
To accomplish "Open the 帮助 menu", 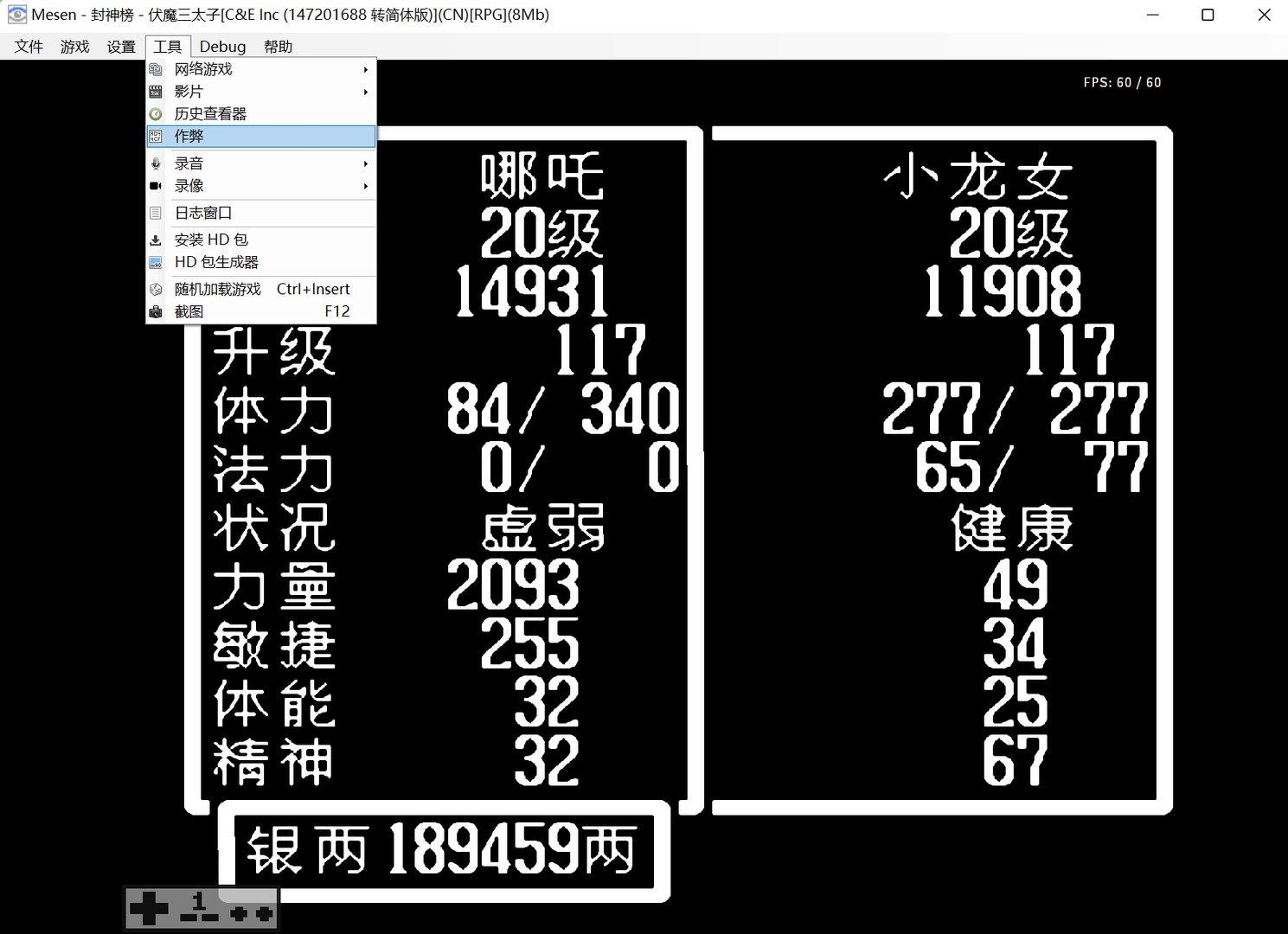I will [x=278, y=46].
